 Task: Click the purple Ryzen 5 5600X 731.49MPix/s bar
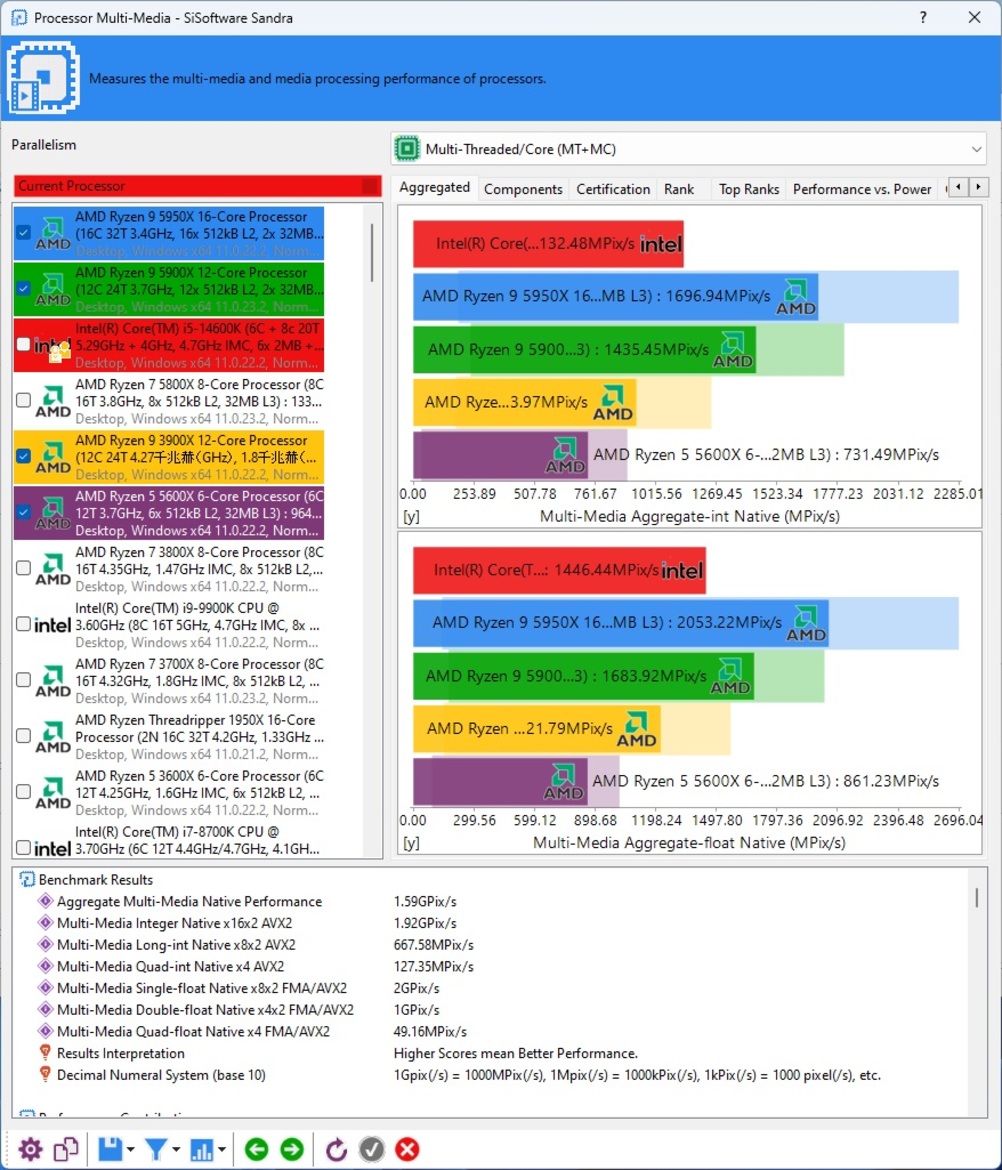pyautogui.click(x=501, y=455)
